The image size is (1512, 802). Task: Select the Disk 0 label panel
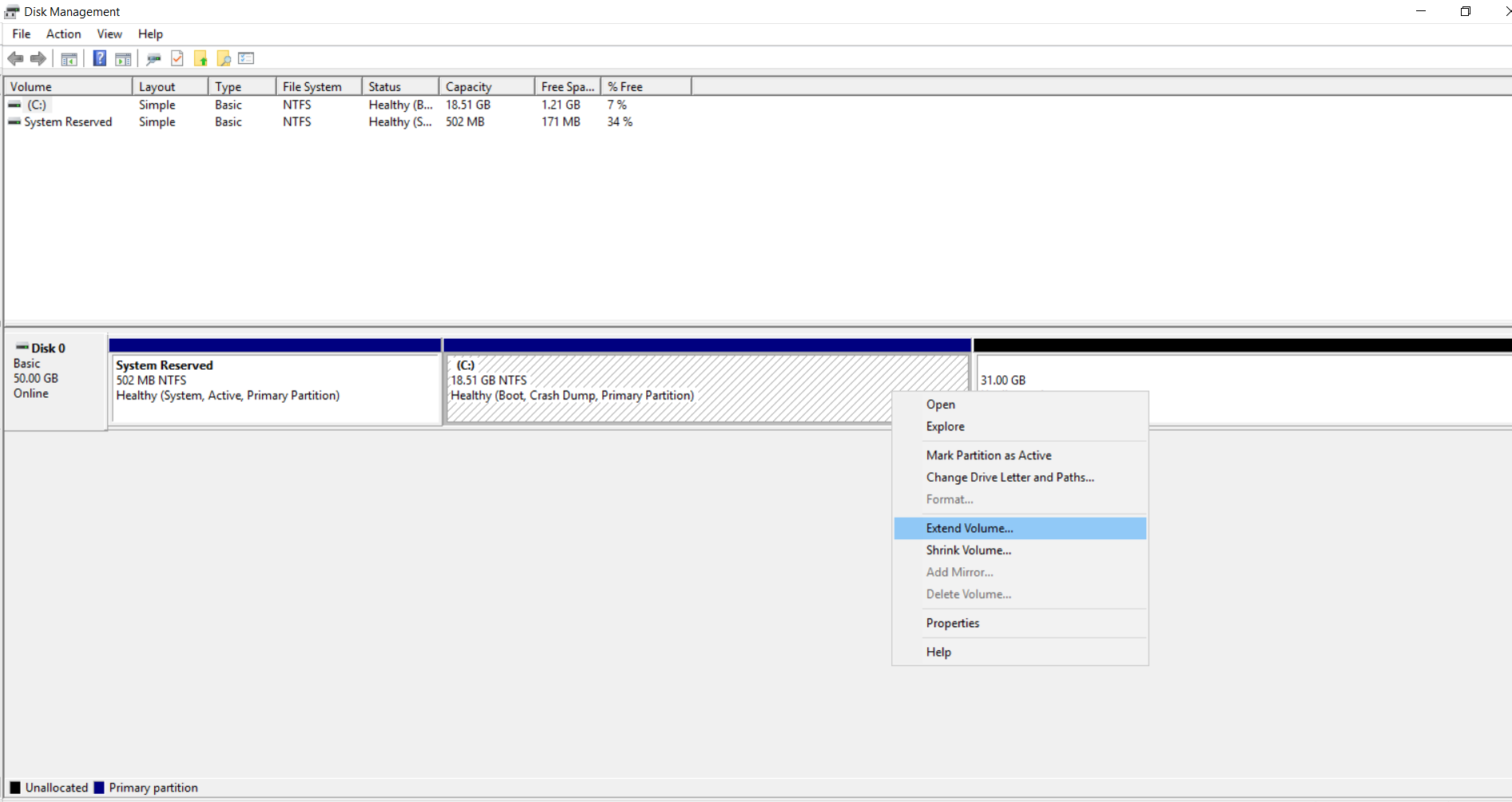(56, 382)
